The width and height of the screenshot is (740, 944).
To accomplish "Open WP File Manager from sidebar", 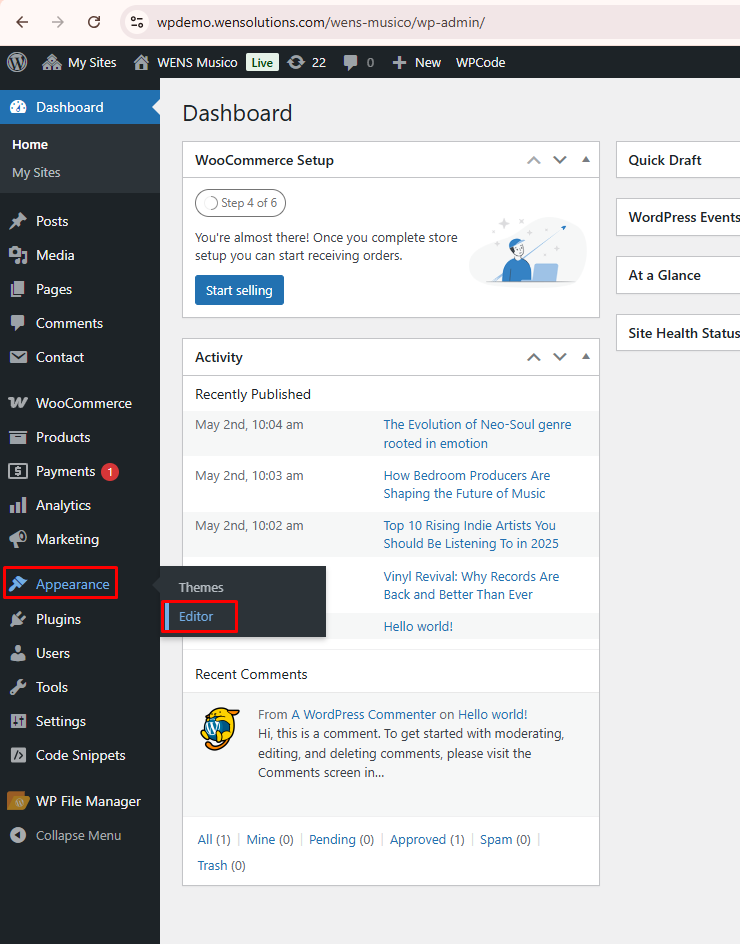I will tap(80, 801).
